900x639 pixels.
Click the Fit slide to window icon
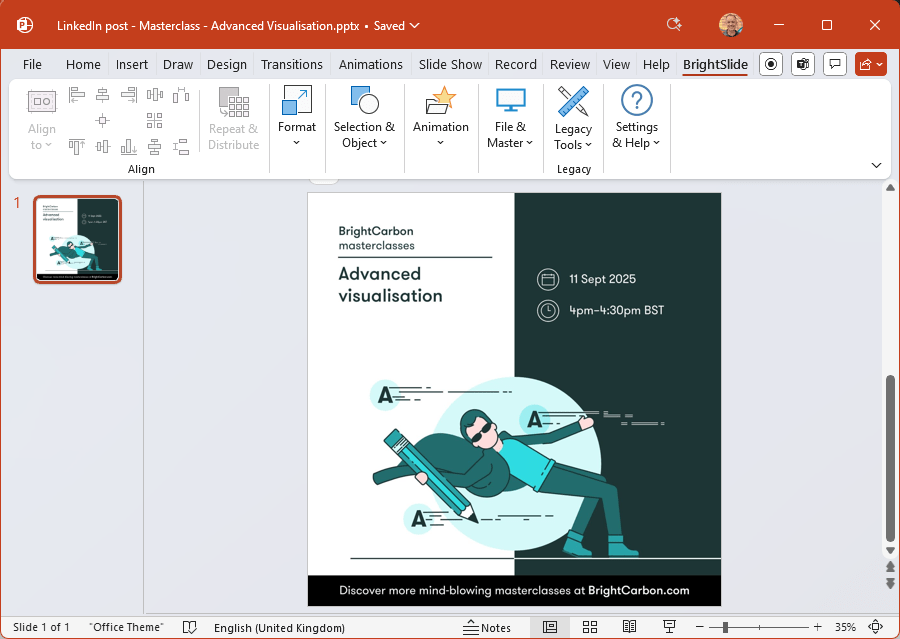875,627
